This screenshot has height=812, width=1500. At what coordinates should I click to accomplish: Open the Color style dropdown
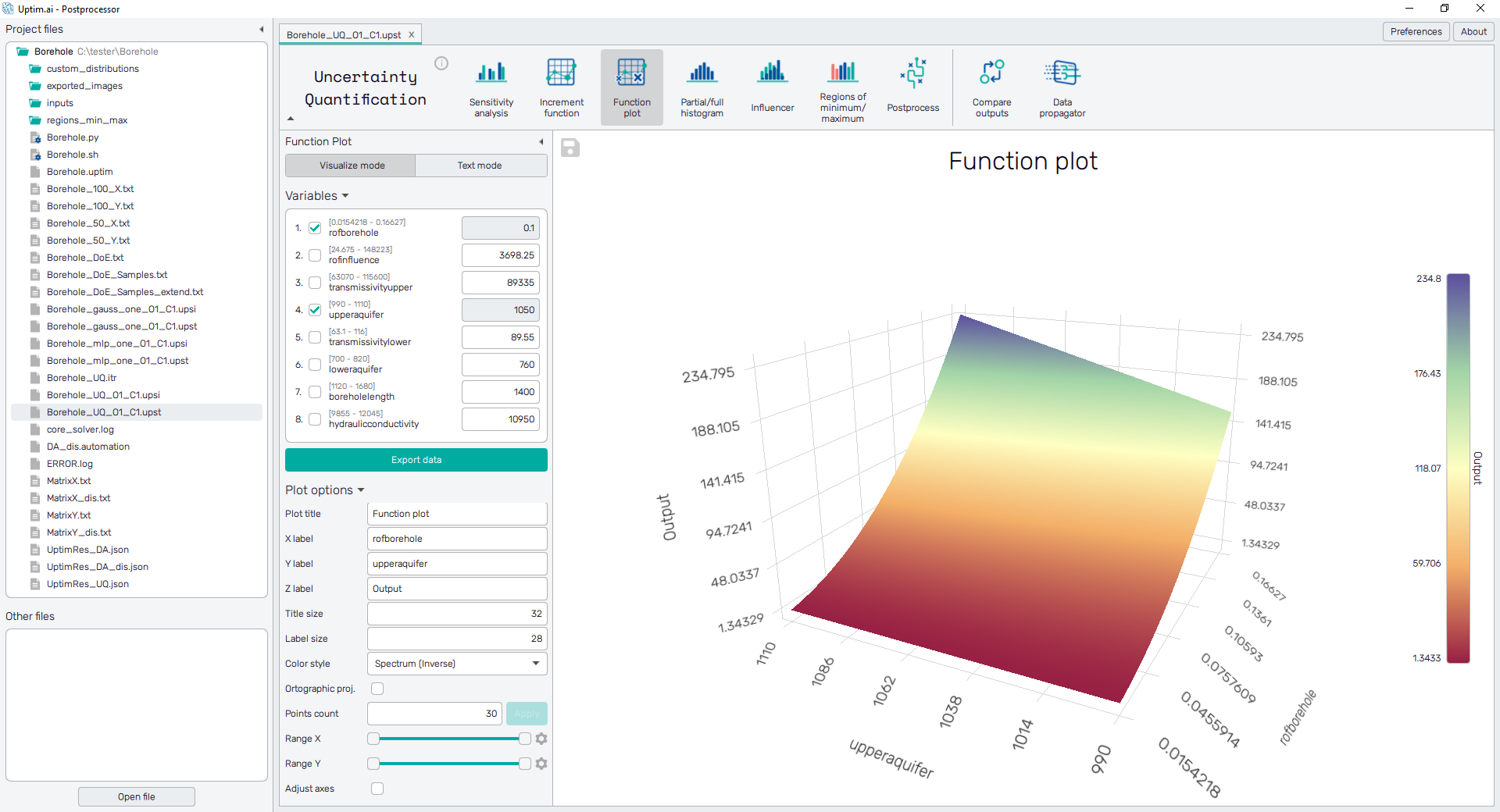point(457,664)
